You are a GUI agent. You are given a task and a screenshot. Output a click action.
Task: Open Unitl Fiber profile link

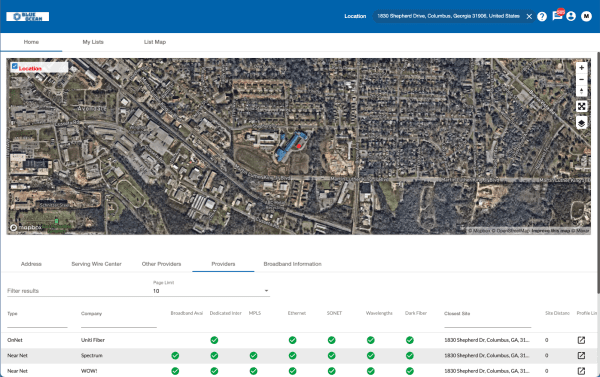[x=581, y=340]
